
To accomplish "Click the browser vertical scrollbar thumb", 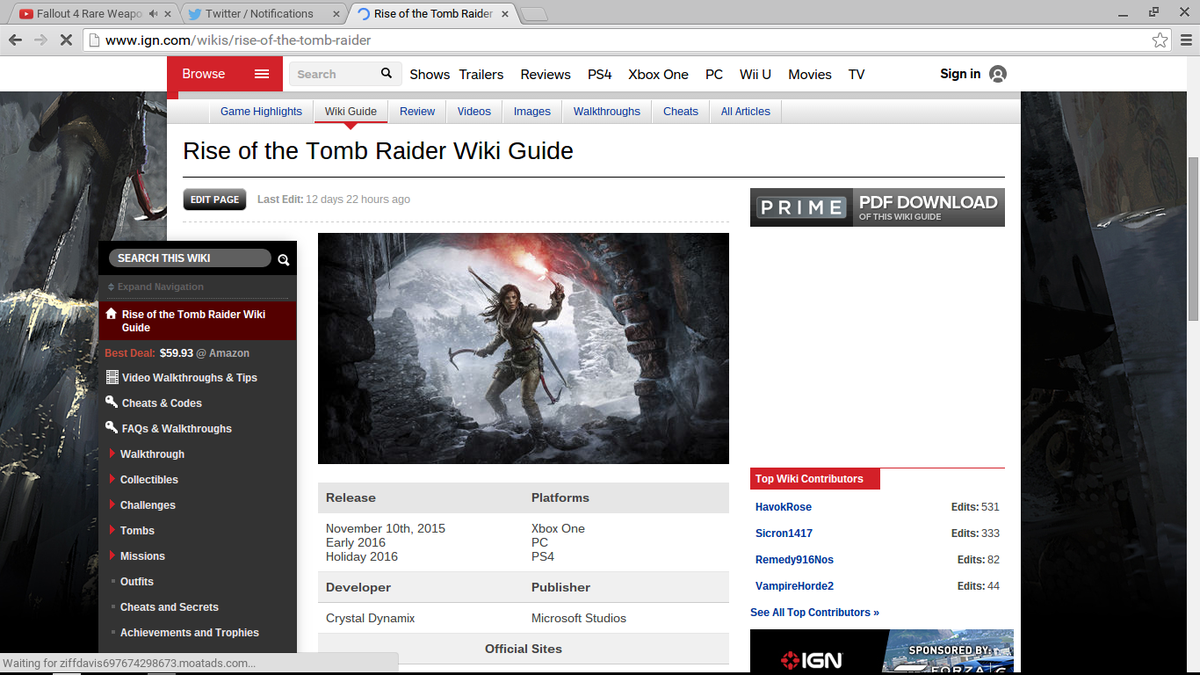I will (1192, 238).
